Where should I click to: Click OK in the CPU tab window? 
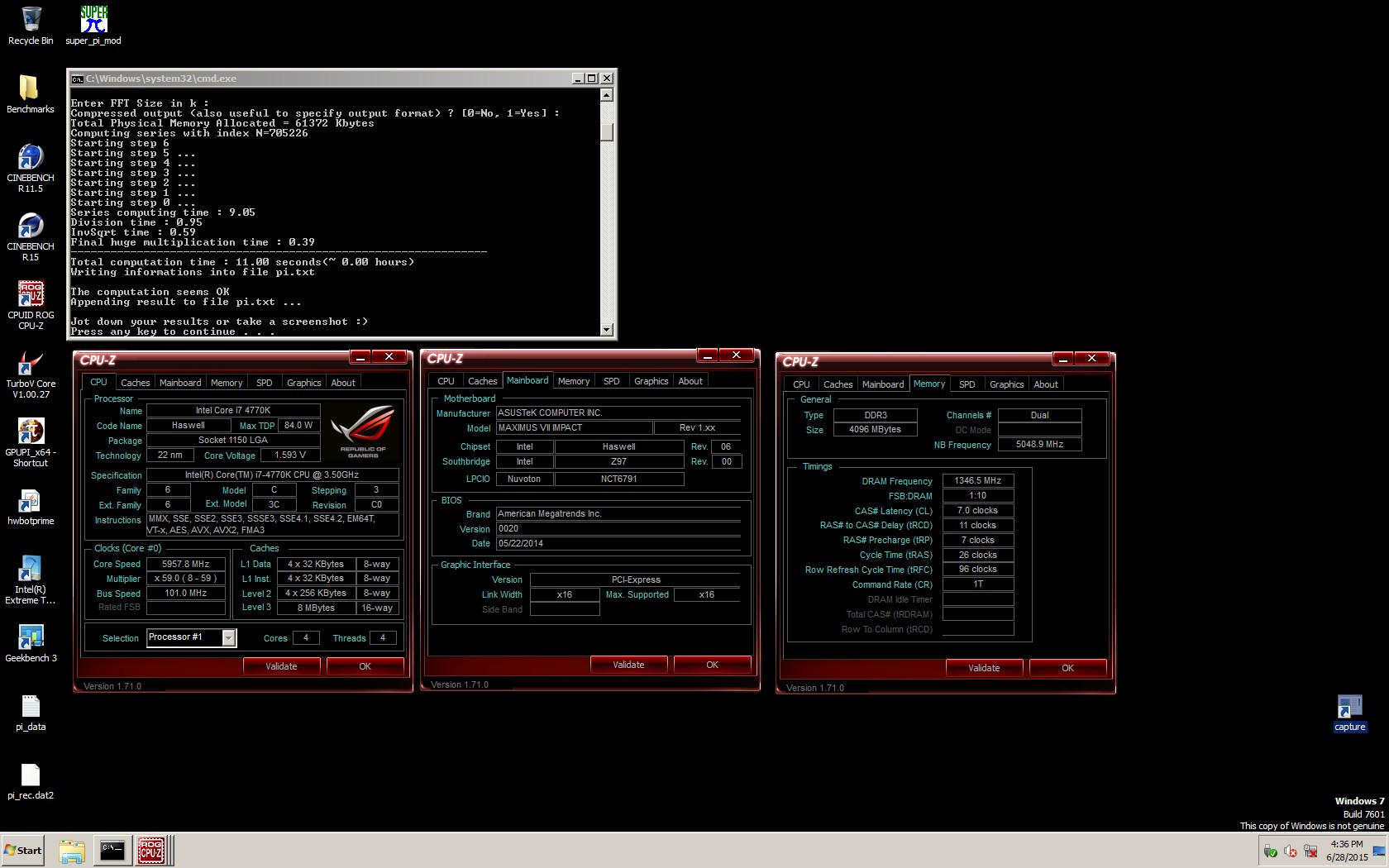coord(365,666)
